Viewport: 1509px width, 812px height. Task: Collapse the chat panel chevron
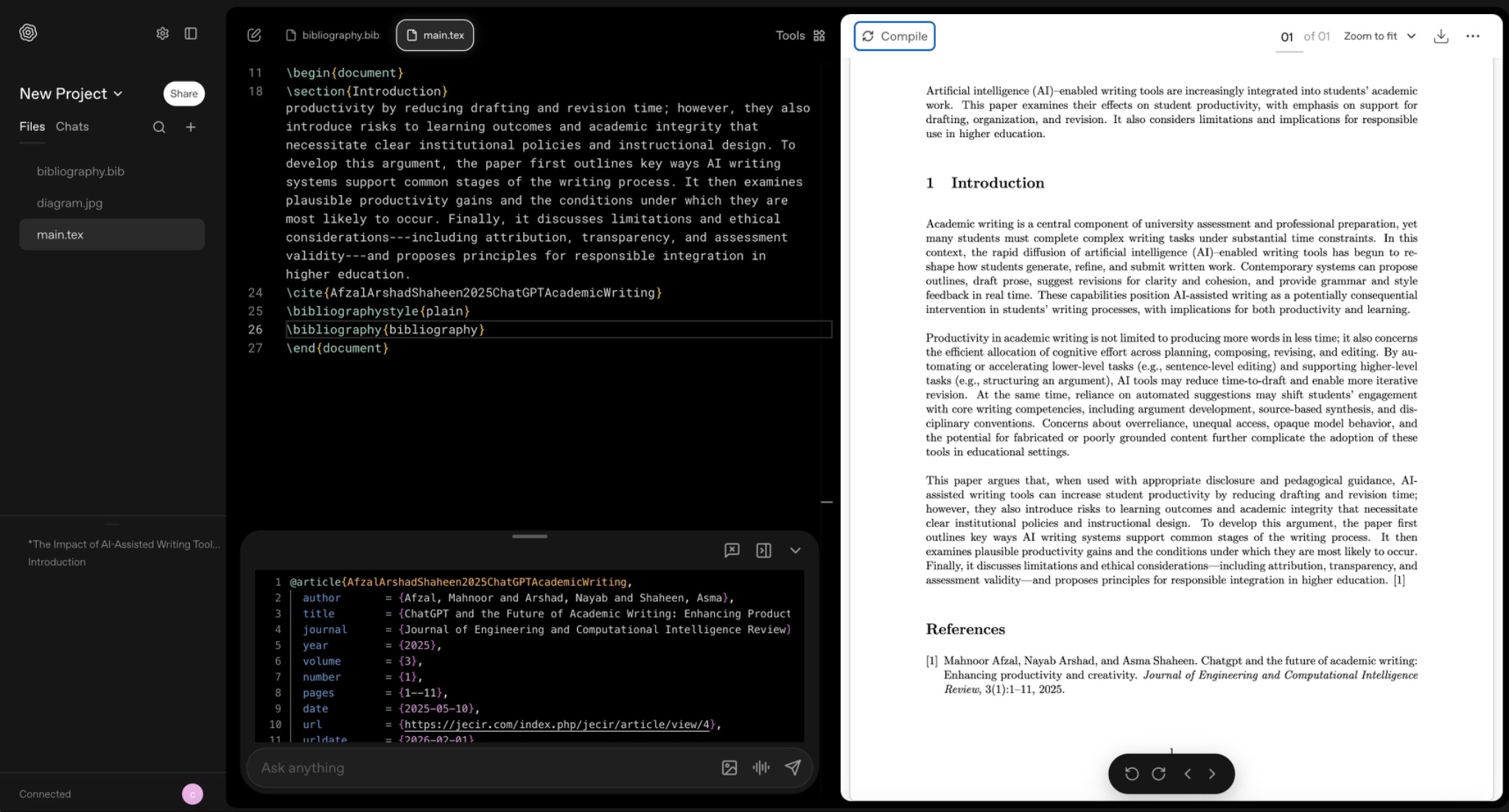click(795, 550)
